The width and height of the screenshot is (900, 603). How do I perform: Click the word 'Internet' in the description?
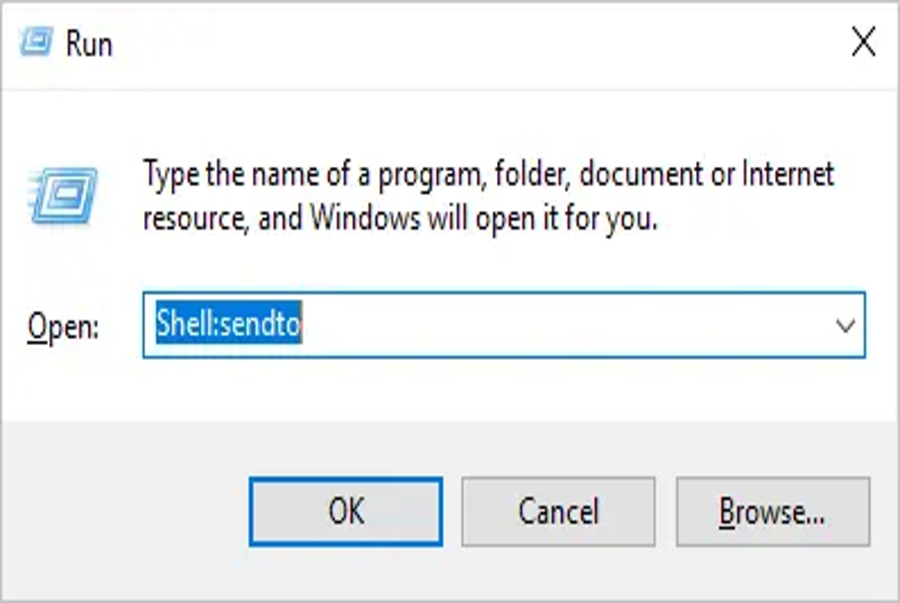788,173
